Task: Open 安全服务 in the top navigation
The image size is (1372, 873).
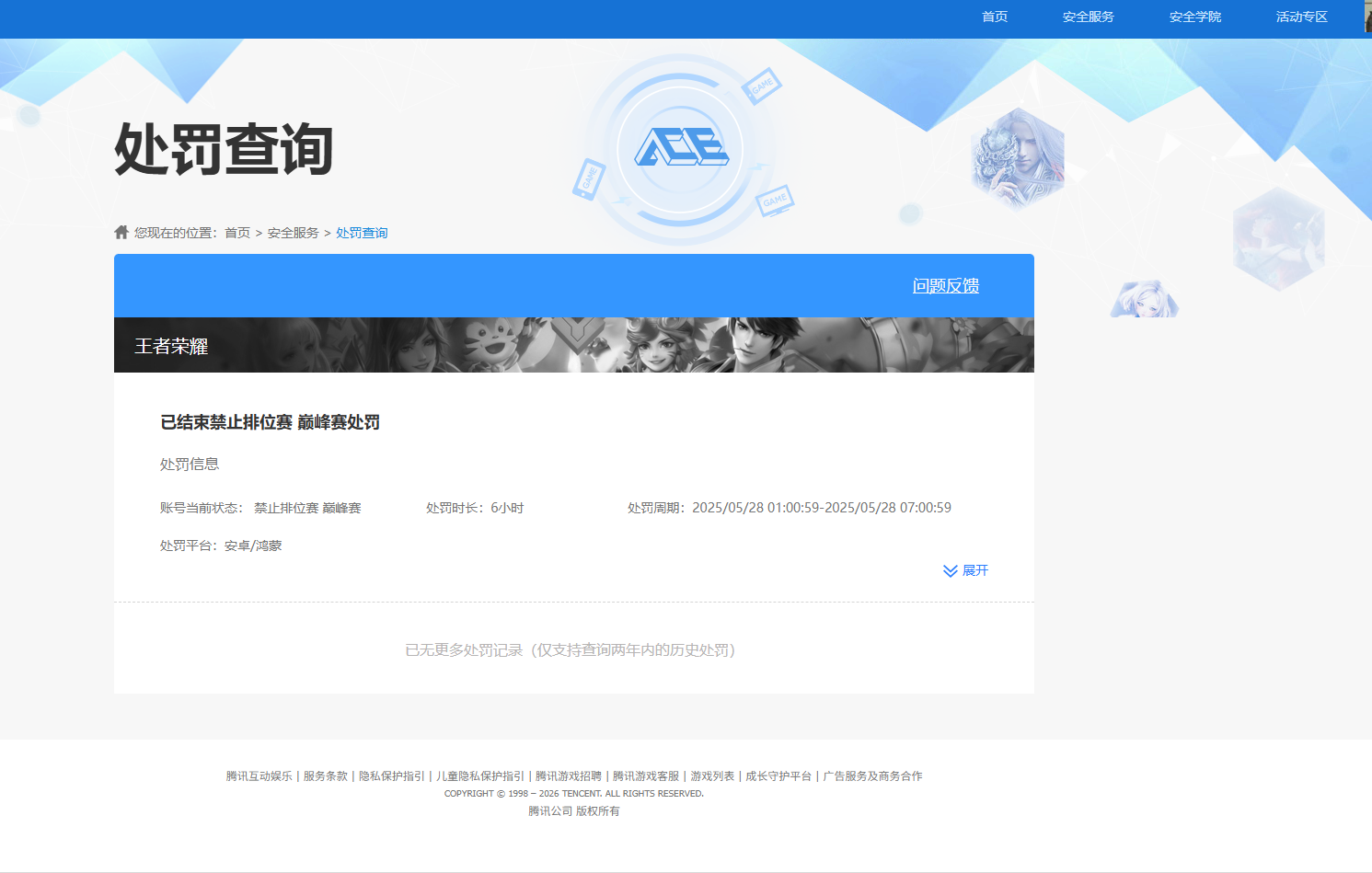Action: pyautogui.click(x=1088, y=17)
